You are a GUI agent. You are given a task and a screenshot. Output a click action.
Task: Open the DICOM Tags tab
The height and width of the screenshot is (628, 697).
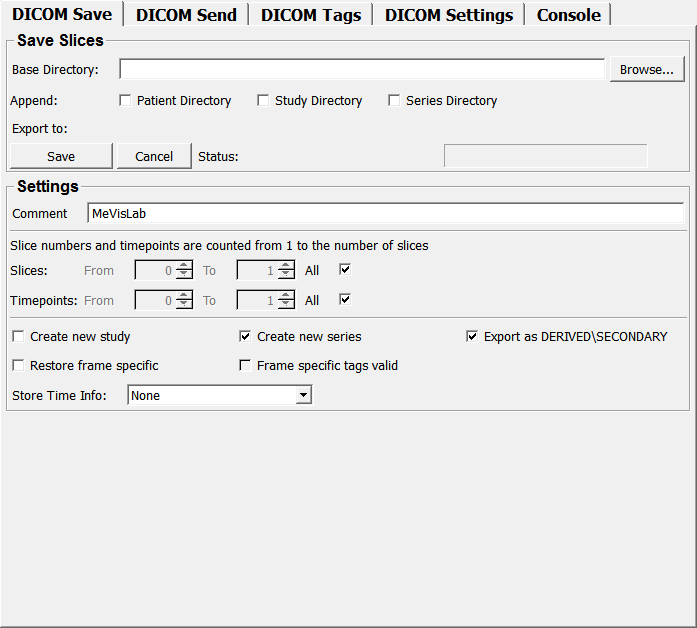pyautogui.click(x=311, y=15)
